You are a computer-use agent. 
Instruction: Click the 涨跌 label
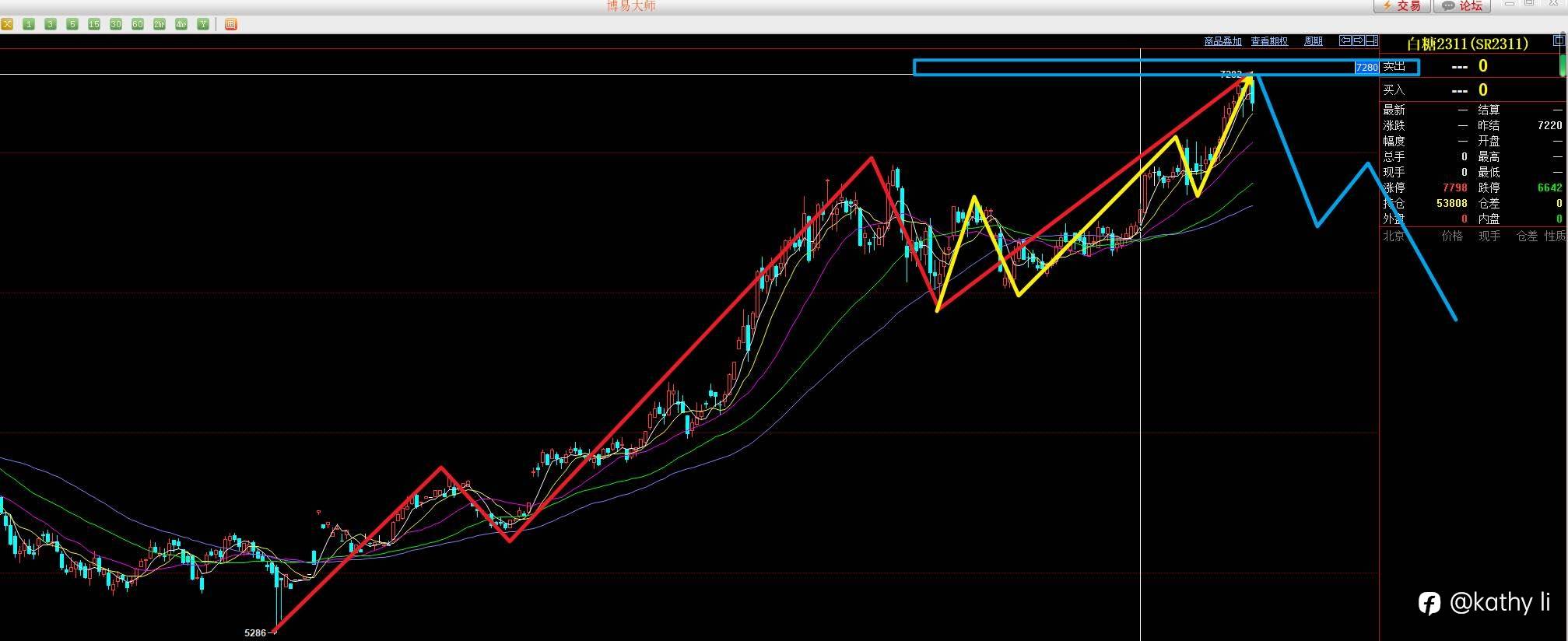[x=1394, y=125]
